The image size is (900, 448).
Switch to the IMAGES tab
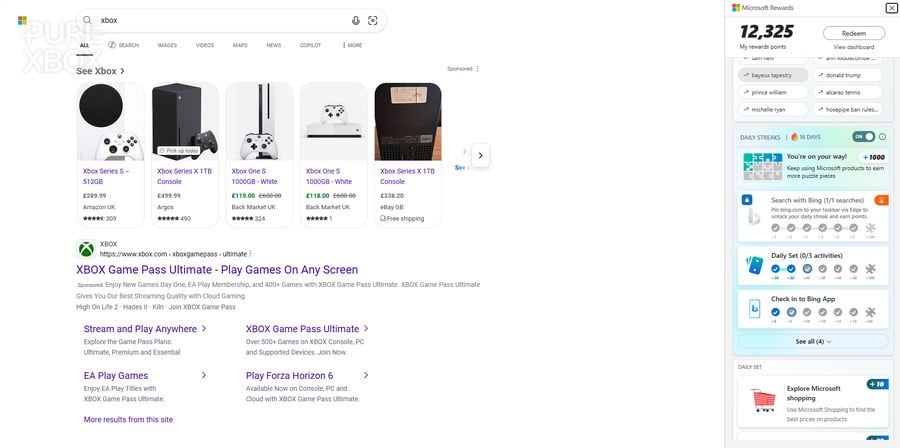point(167,45)
